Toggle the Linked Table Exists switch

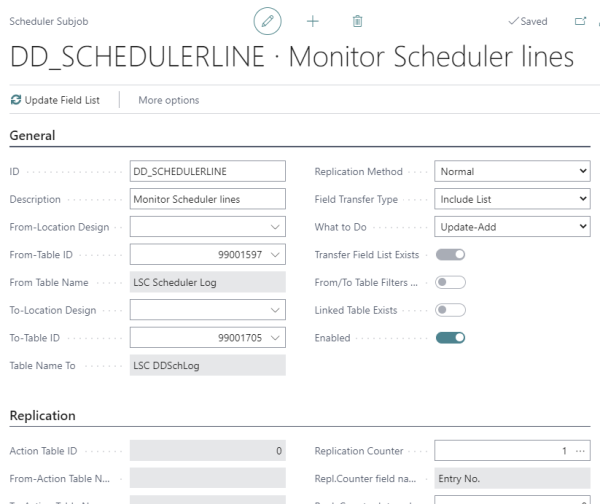point(450,310)
